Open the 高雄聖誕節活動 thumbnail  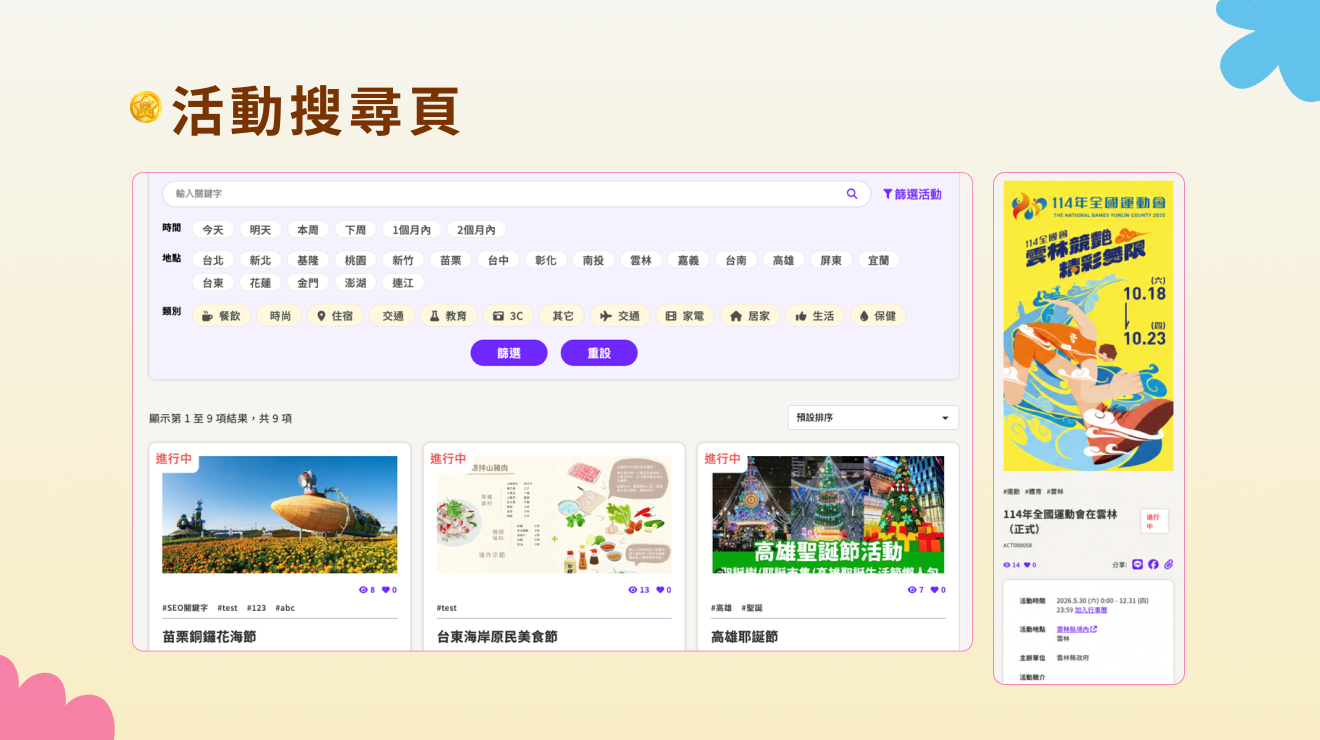coord(829,515)
